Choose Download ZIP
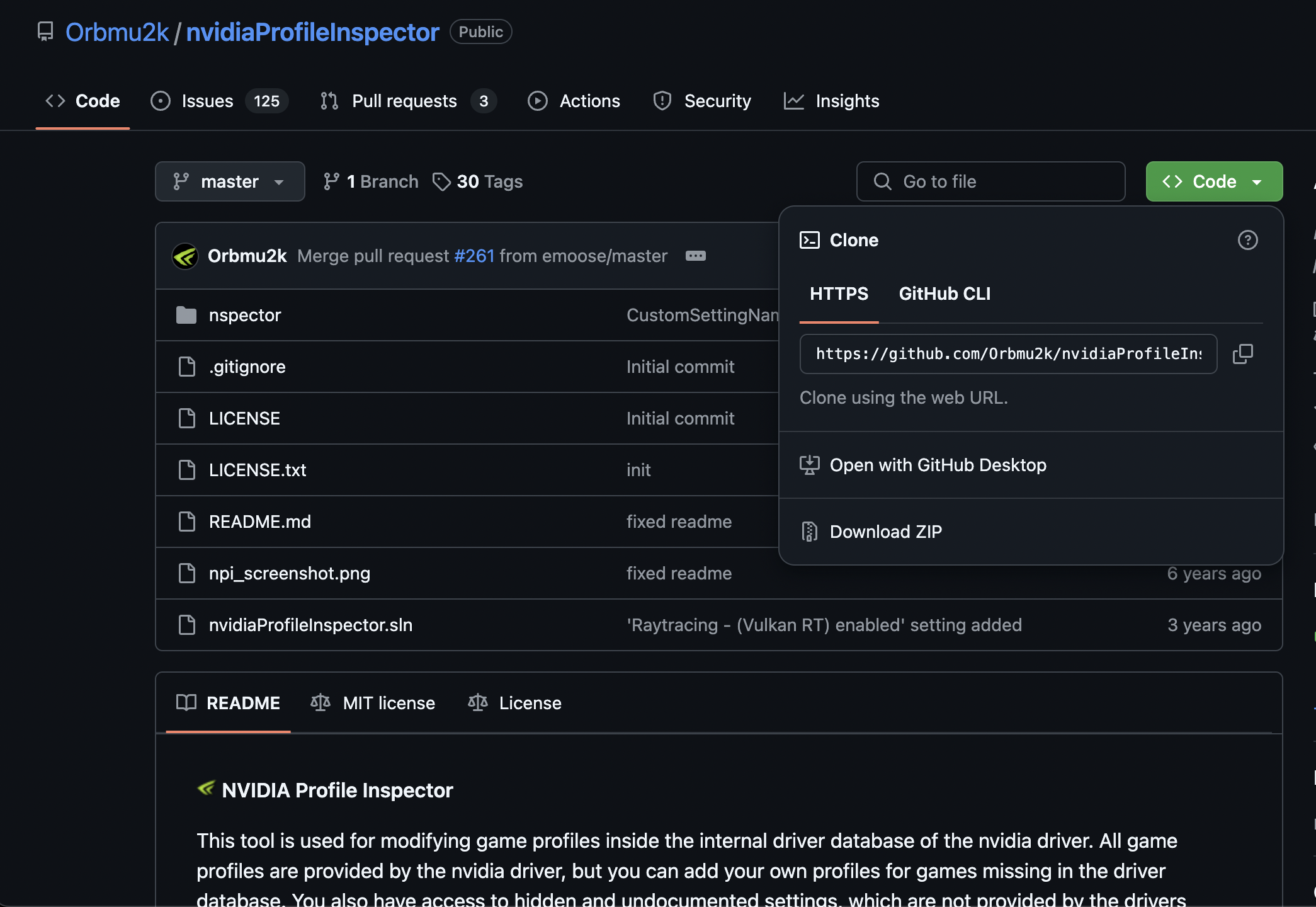 point(1031,532)
